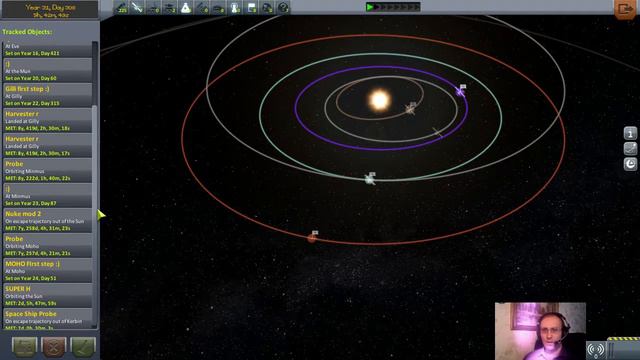The width and height of the screenshot is (640, 360).
Task: Toggle the EVA kerbal filter
Action: point(235,7)
